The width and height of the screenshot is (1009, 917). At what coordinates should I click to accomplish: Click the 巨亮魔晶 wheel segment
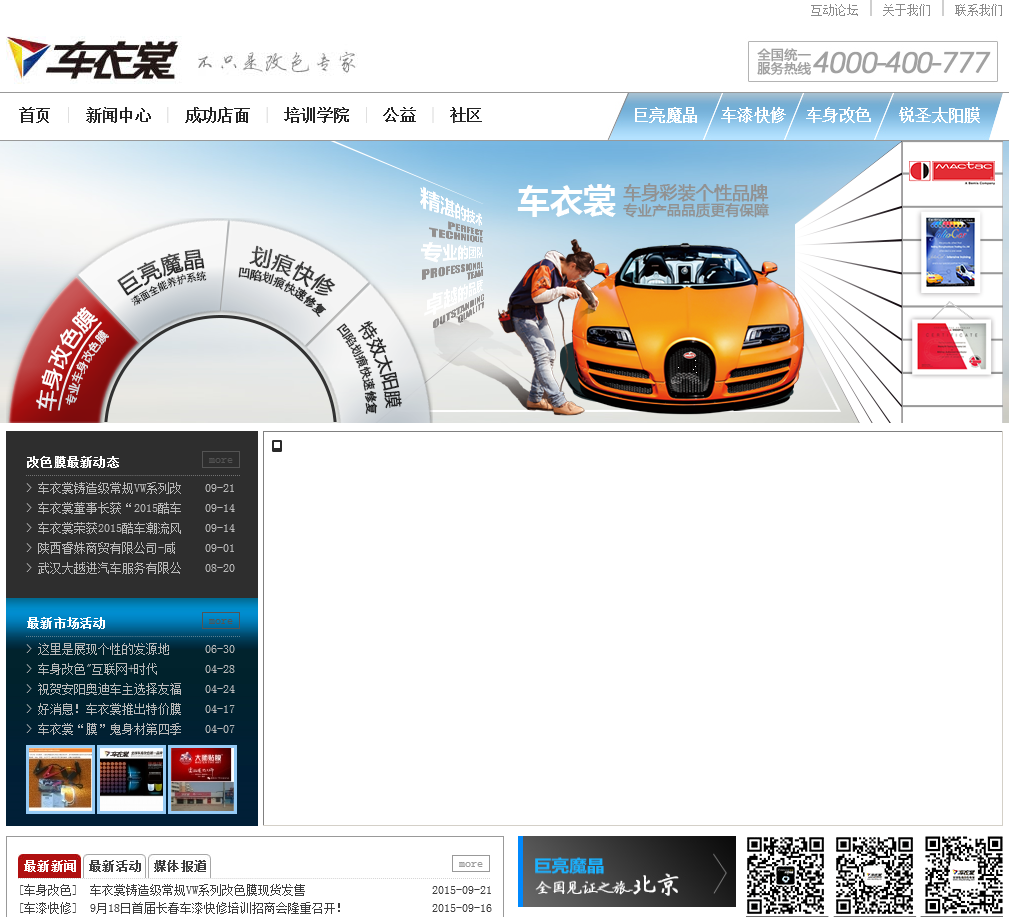pyautogui.click(x=162, y=275)
